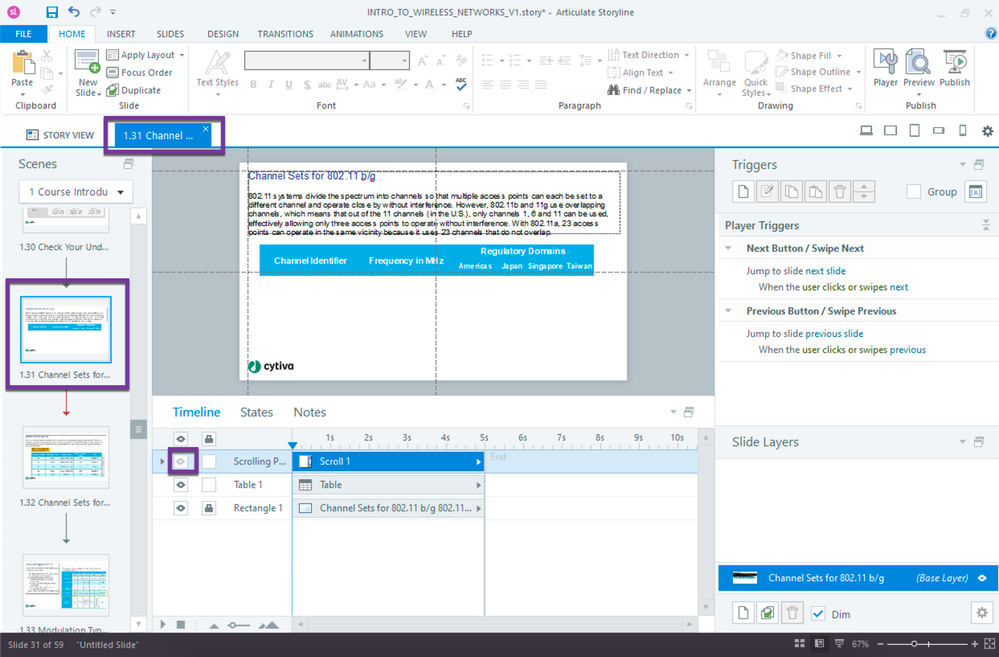Click the 'next slide' trigger link
Image resolution: width=999 pixels, height=657 pixels.
(825, 271)
